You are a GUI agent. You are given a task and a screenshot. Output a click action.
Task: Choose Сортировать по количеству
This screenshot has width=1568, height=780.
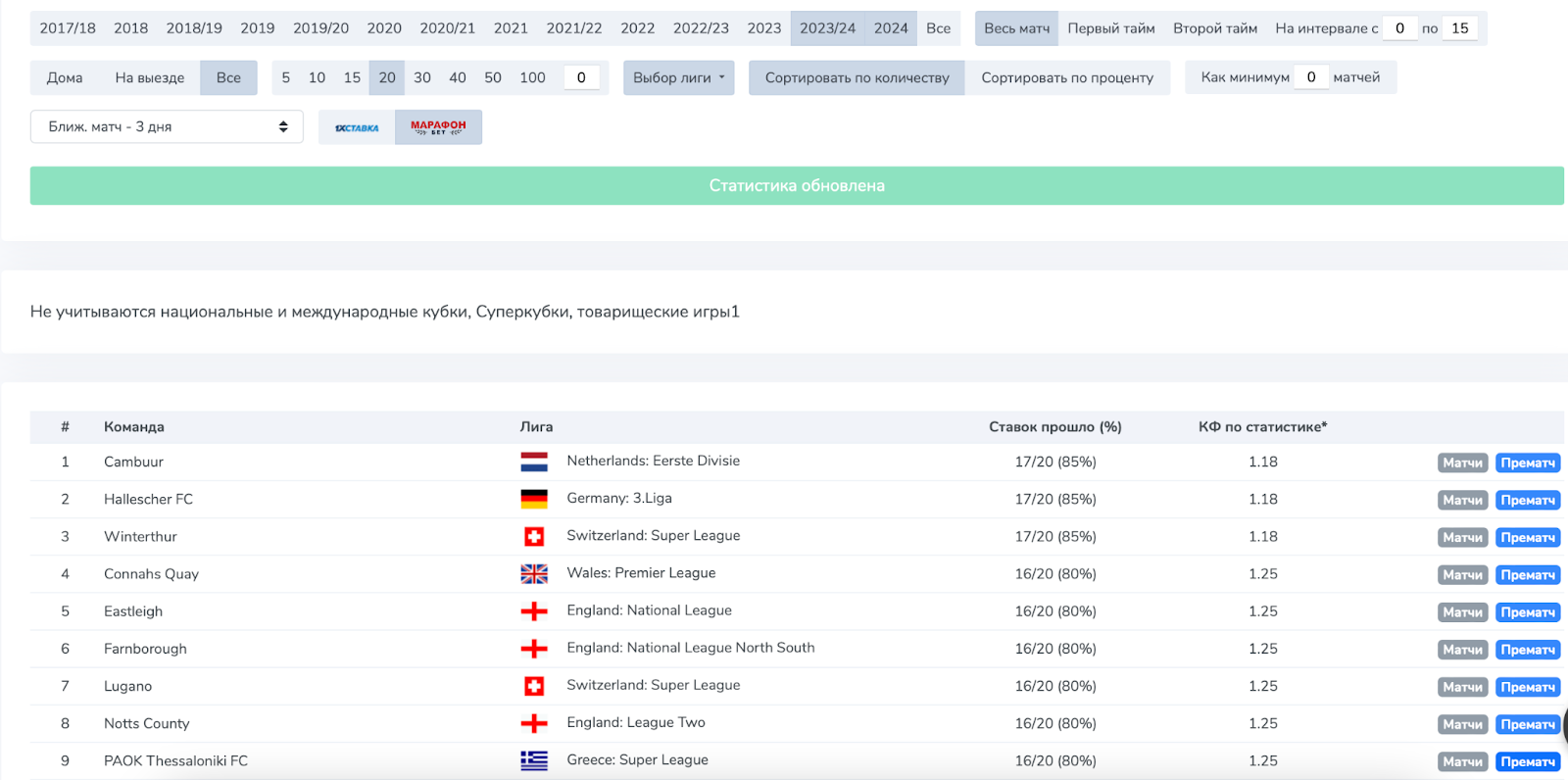[x=857, y=77]
